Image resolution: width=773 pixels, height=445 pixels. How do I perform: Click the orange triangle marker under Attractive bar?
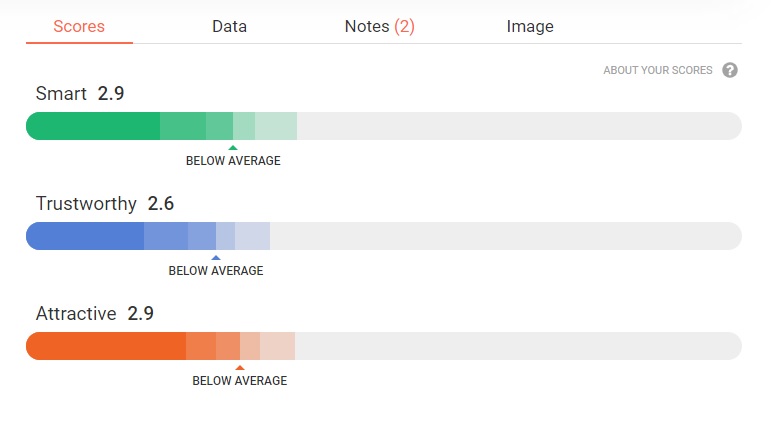[x=239, y=368]
